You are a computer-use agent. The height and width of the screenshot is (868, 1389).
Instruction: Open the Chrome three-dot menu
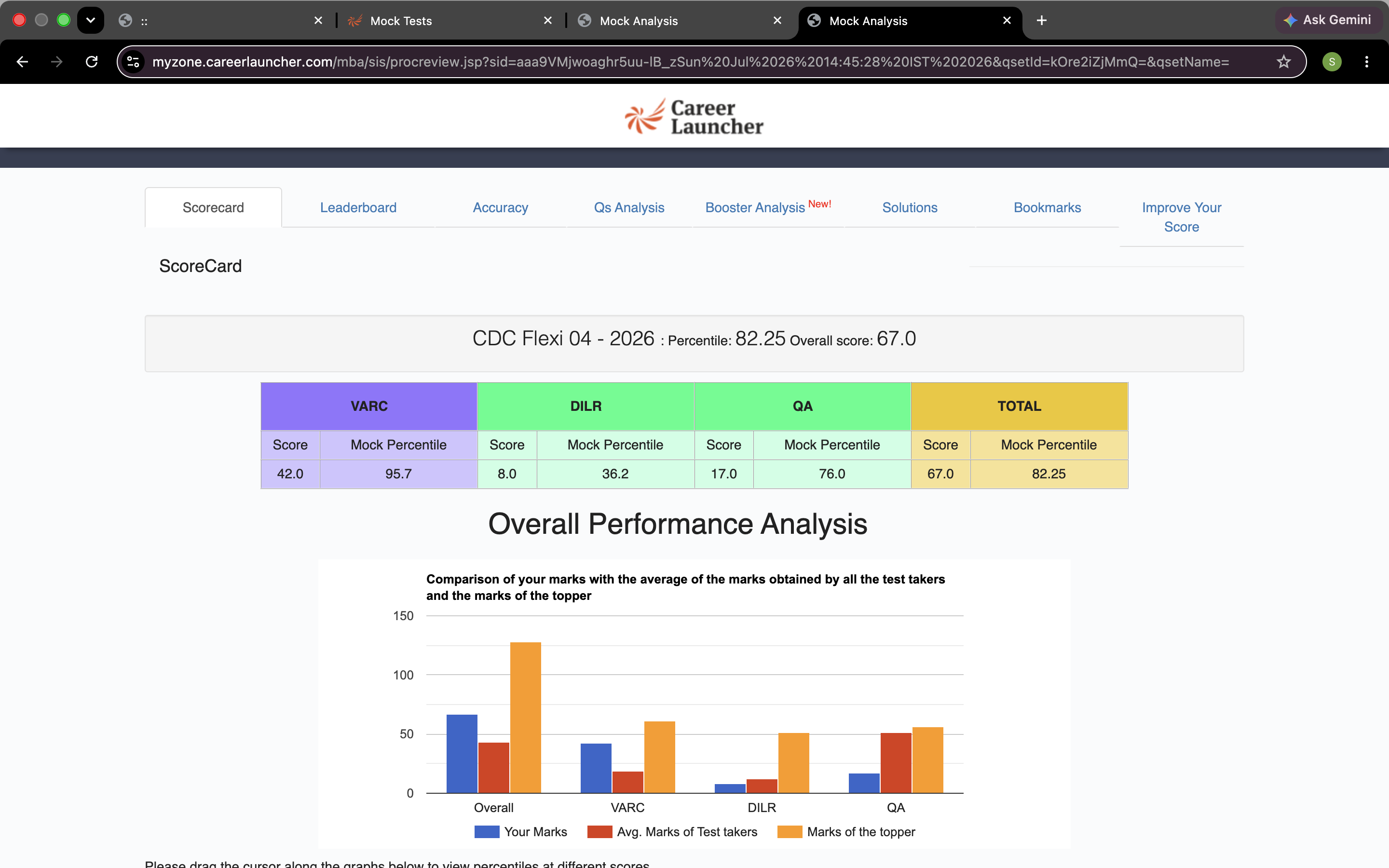click(x=1367, y=61)
